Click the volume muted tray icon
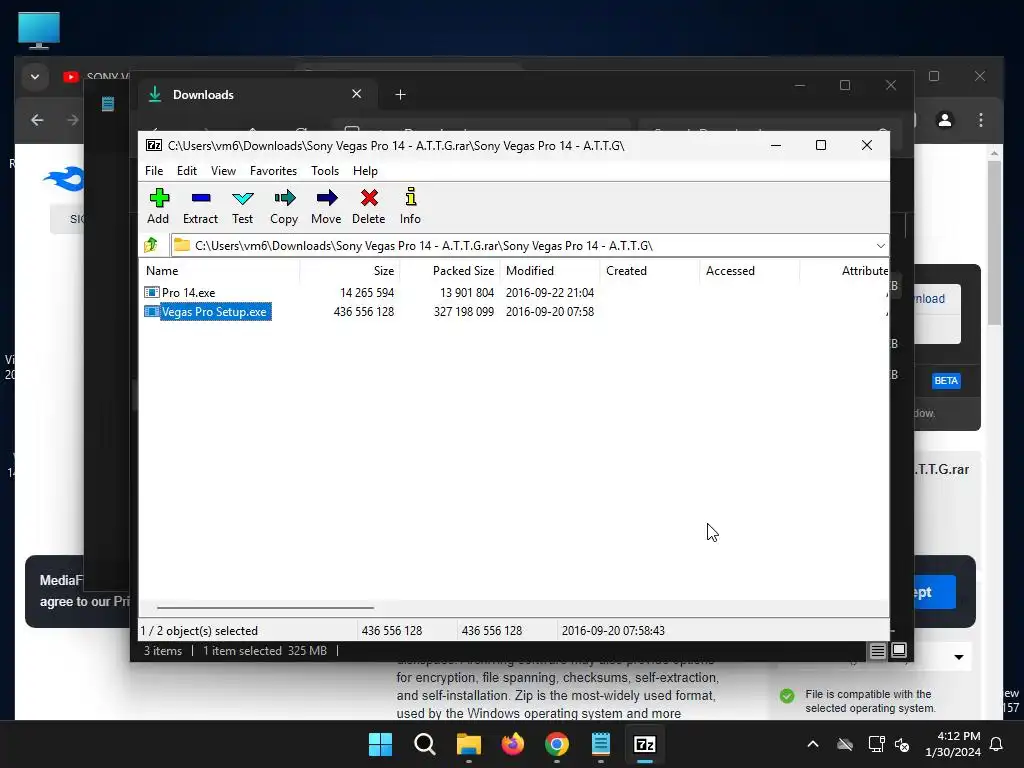 click(903, 744)
